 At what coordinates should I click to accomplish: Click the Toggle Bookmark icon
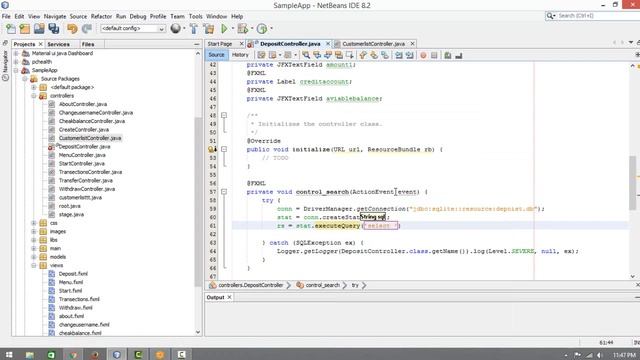385,55
